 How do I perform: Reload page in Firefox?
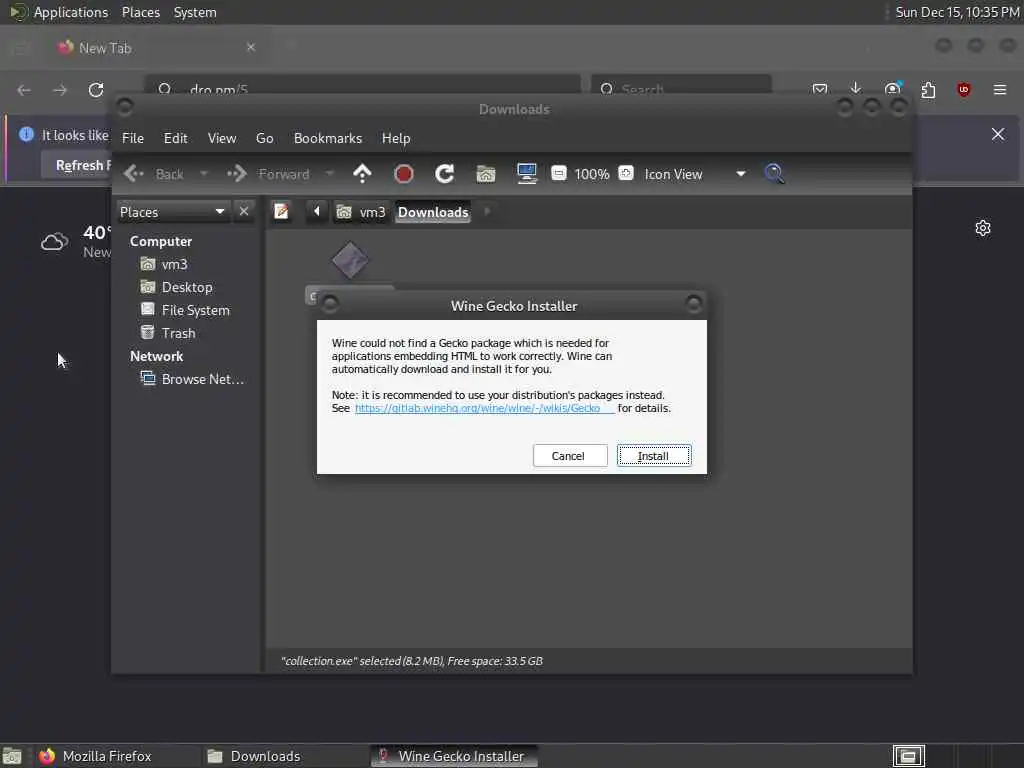(96, 90)
